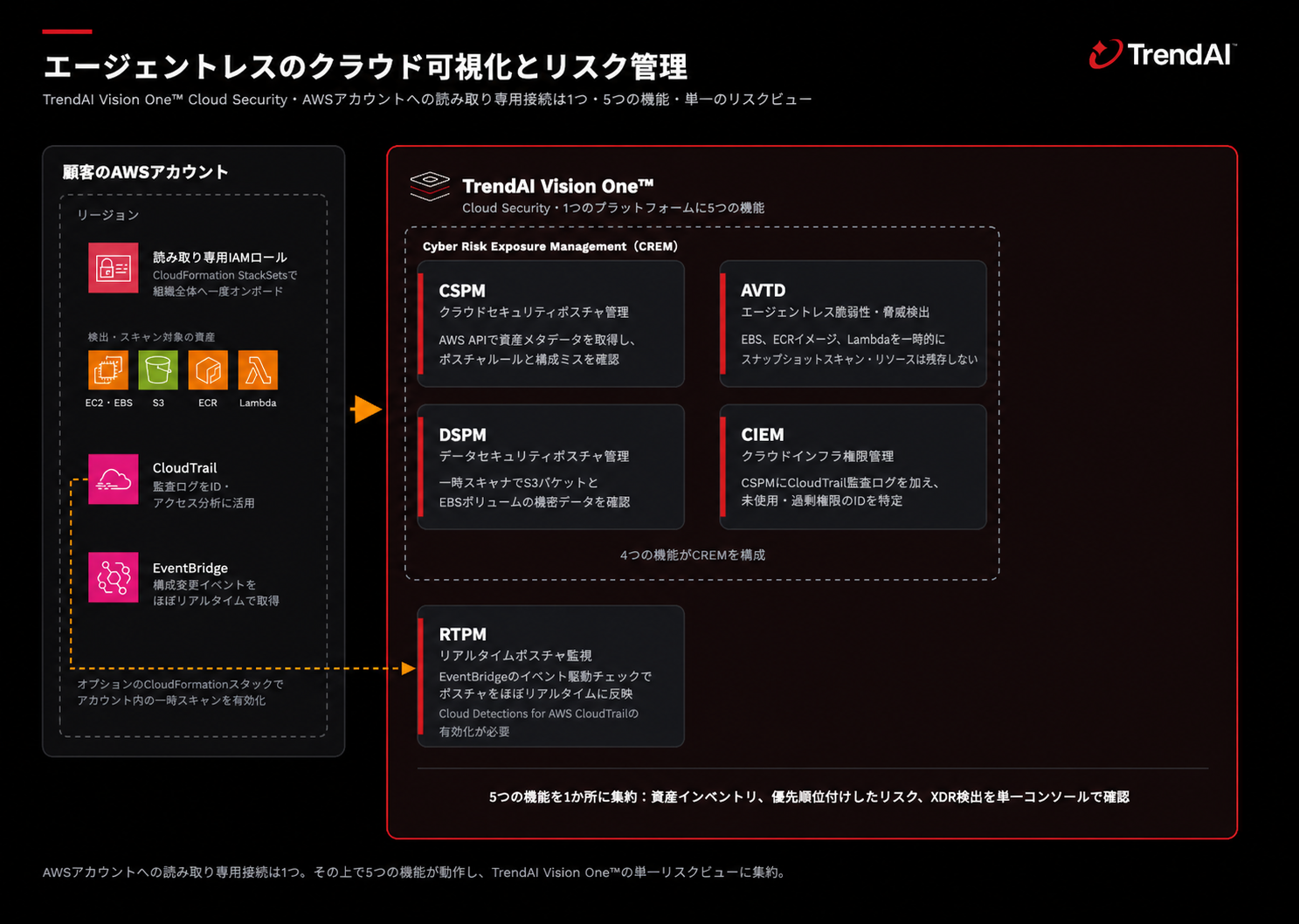
Task: Select the text クラウドセキュリティポスチャ管理
Action: pos(534,312)
